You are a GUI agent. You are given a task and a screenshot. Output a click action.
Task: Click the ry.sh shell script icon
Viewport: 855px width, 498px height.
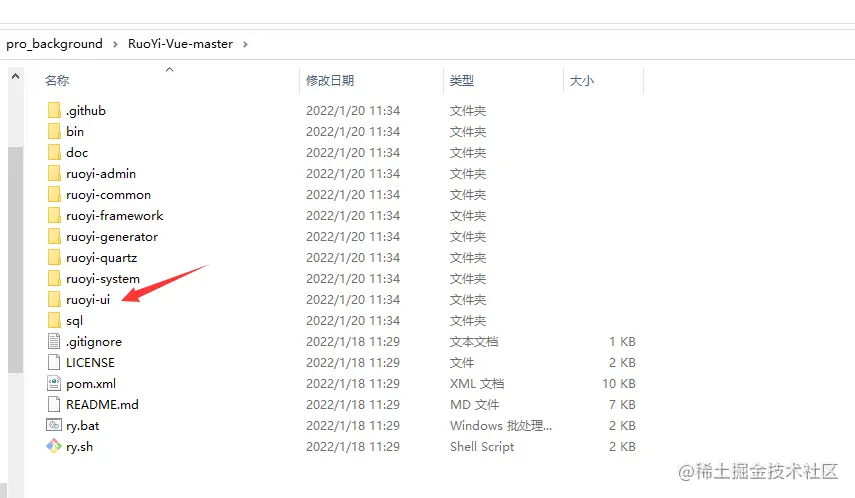pos(54,446)
